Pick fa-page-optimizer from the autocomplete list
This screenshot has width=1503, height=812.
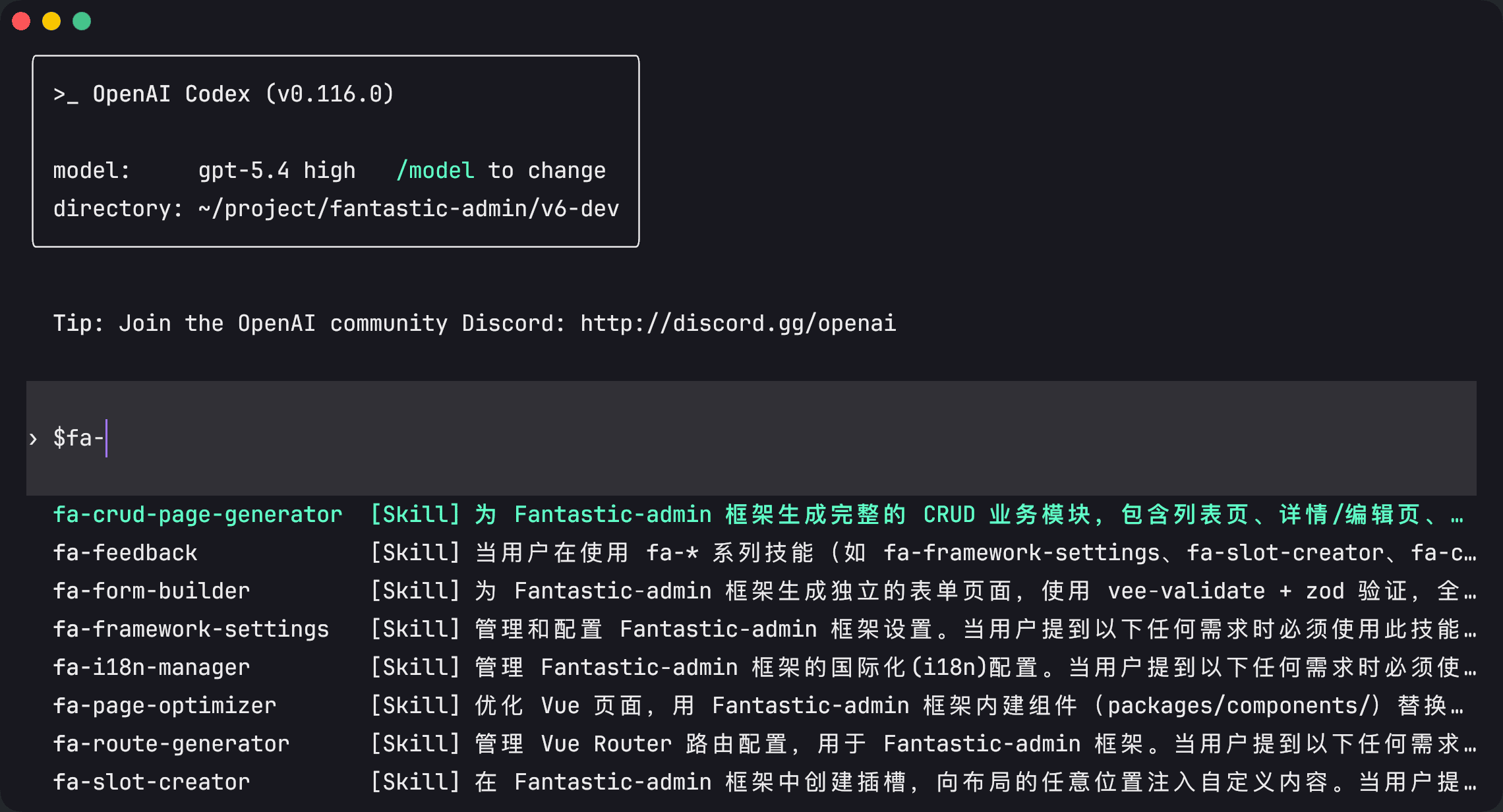pyautogui.click(x=165, y=706)
